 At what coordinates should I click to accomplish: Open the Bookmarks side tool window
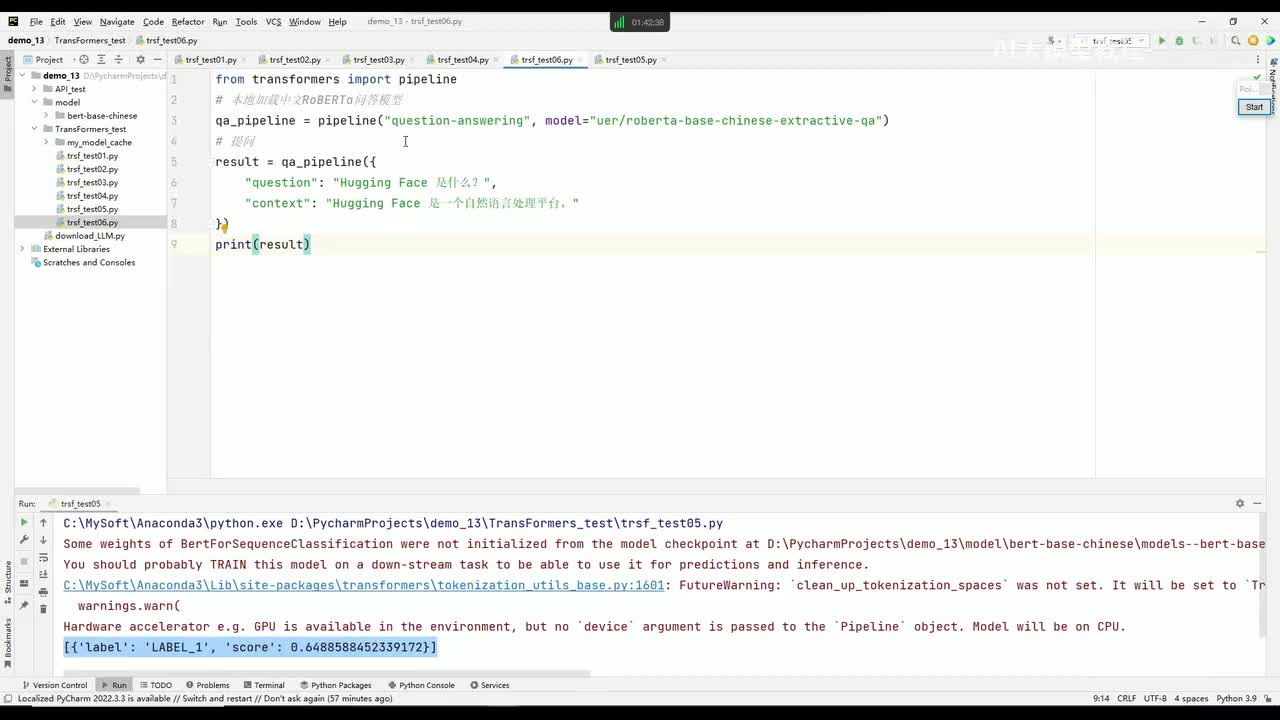pyautogui.click(x=7, y=645)
